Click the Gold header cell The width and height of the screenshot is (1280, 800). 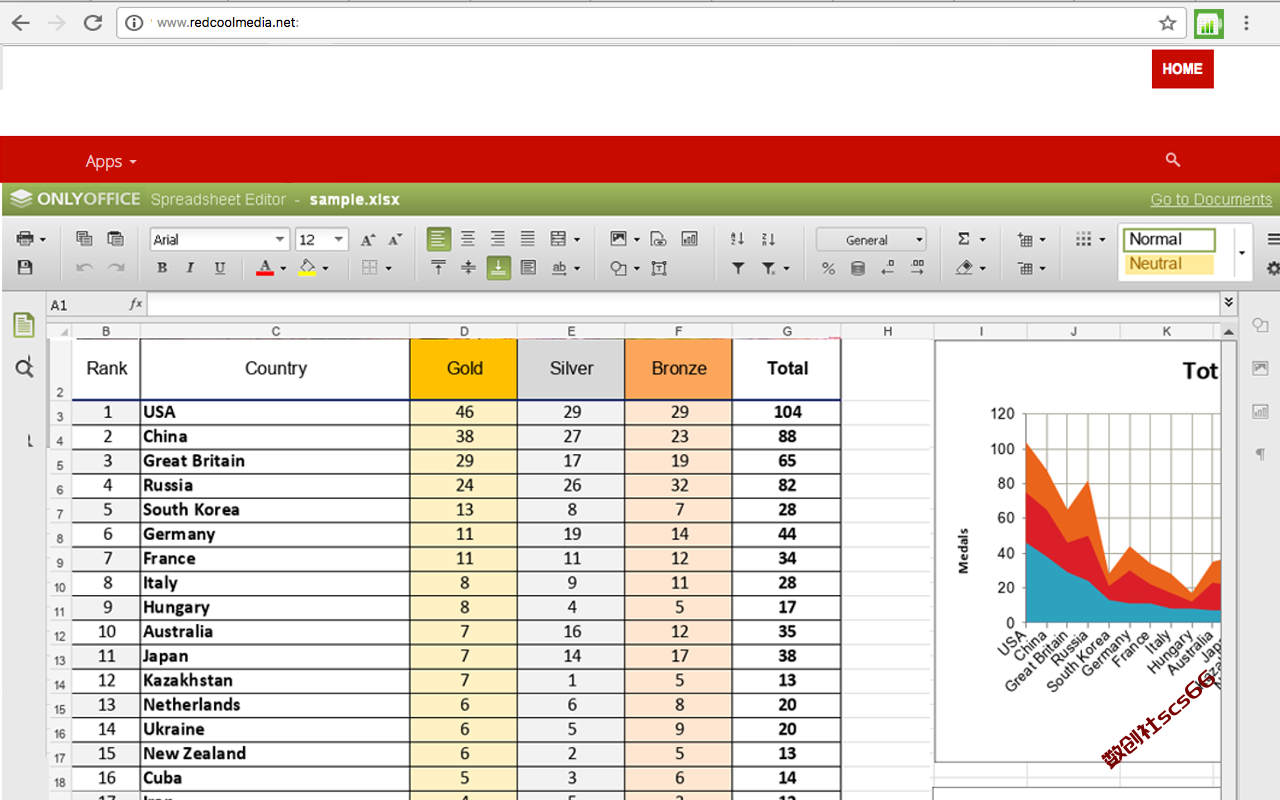tap(464, 369)
